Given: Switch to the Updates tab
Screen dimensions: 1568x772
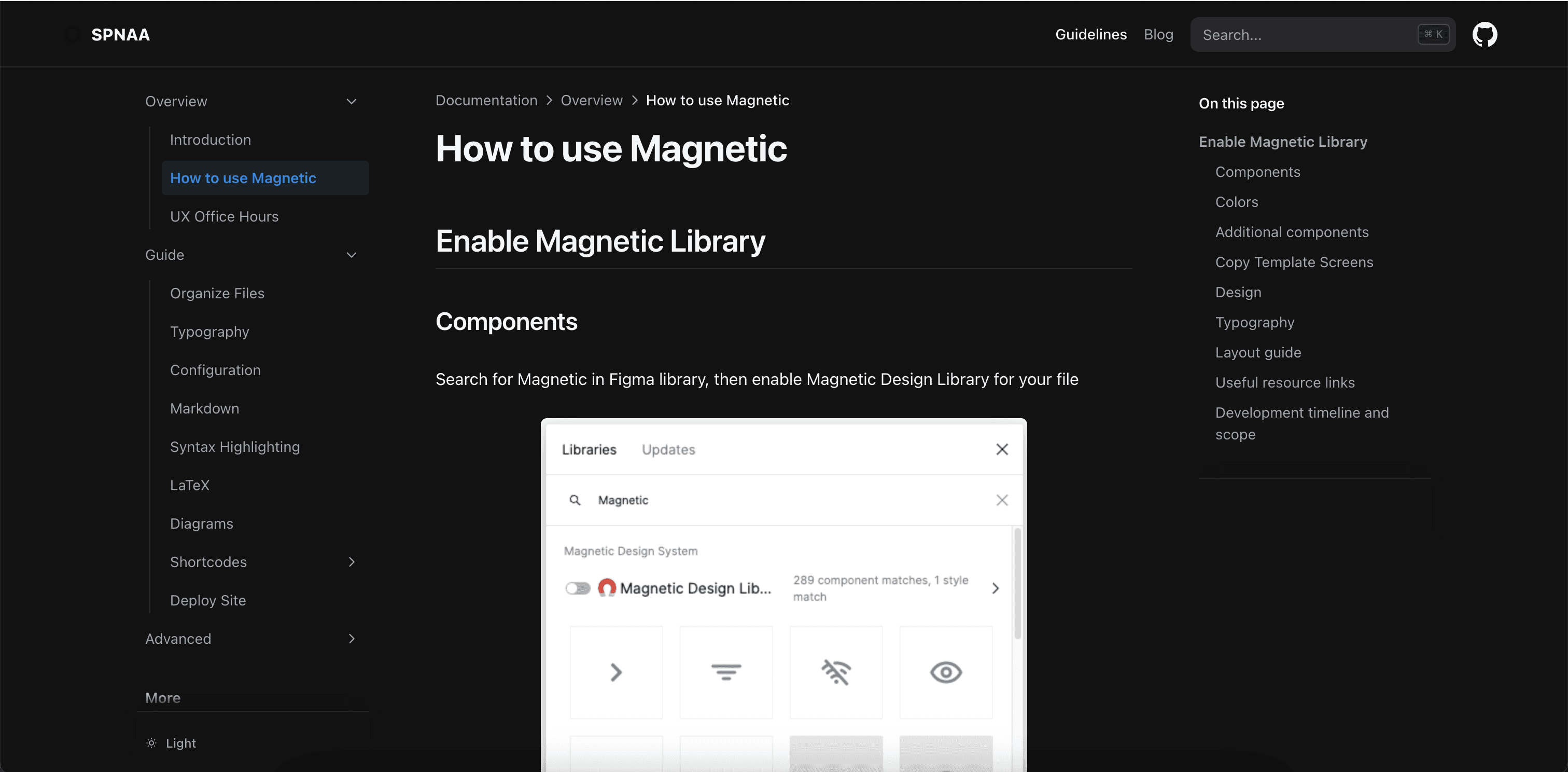Looking at the screenshot, I should (x=668, y=449).
